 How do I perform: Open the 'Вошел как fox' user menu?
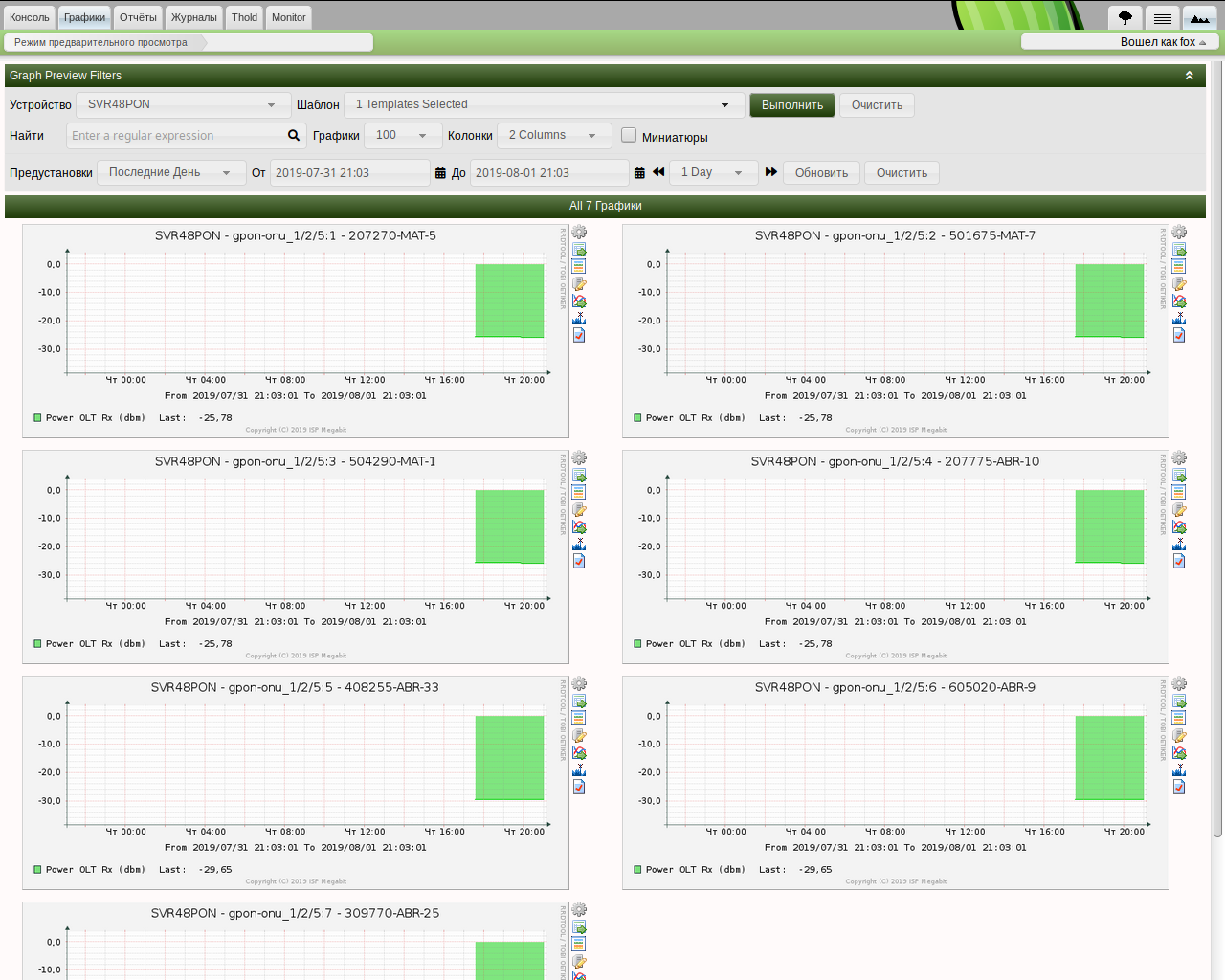pyautogui.click(x=1120, y=42)
